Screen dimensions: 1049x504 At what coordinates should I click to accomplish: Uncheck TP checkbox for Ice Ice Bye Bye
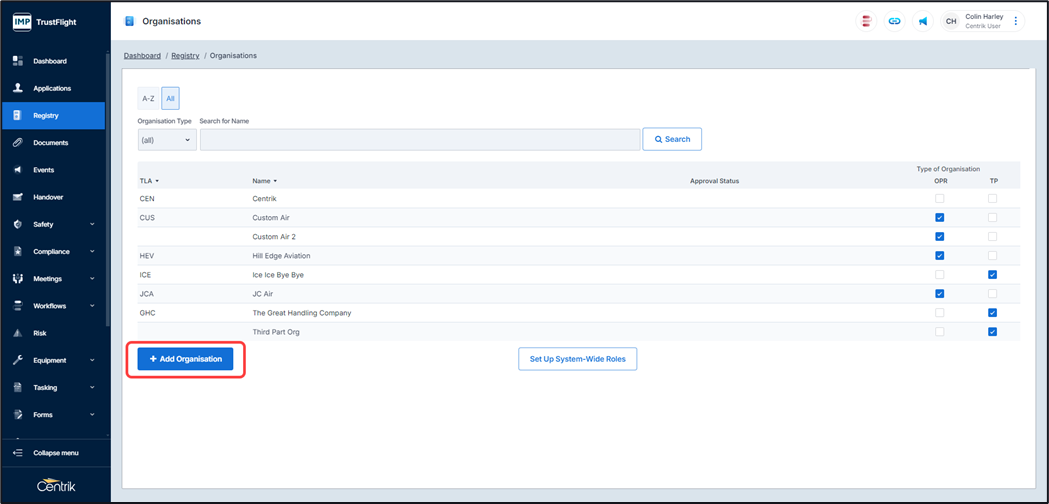click(x=992, y=275)
